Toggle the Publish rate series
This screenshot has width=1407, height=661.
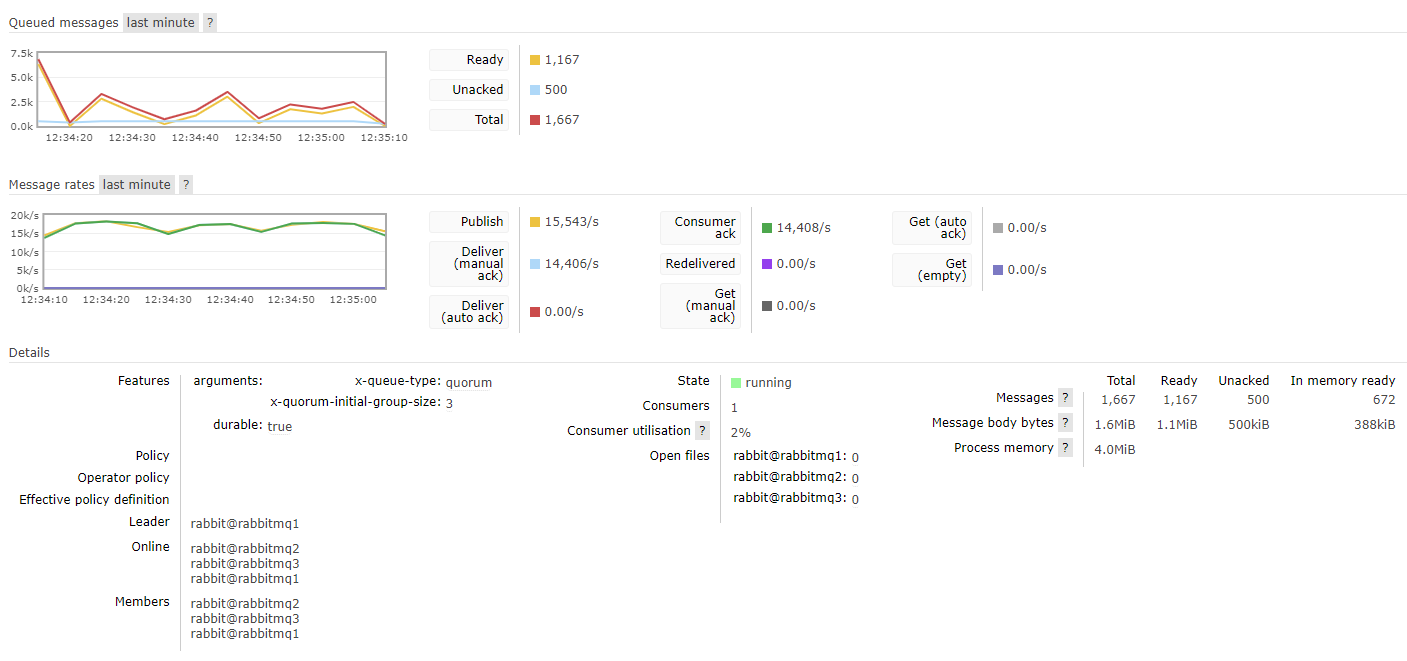[x=469, y=221]
